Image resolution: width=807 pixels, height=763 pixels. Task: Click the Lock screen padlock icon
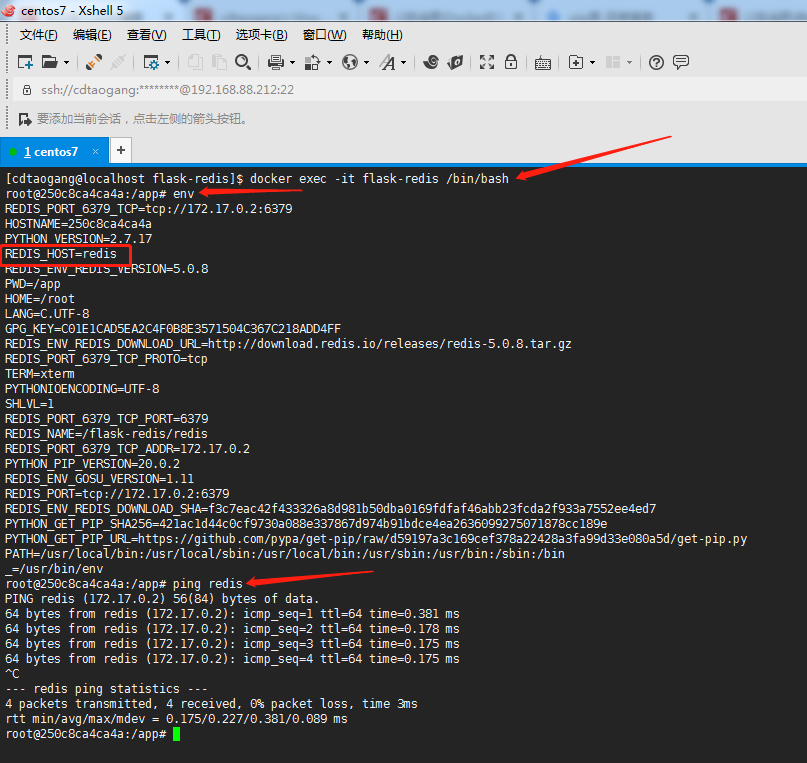(511, 62)
